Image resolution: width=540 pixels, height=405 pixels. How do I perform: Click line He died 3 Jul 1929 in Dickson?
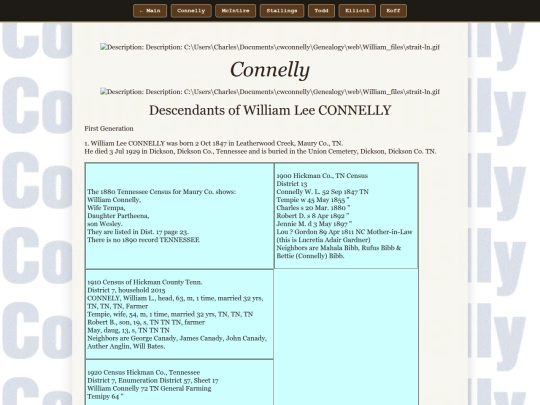260,152
